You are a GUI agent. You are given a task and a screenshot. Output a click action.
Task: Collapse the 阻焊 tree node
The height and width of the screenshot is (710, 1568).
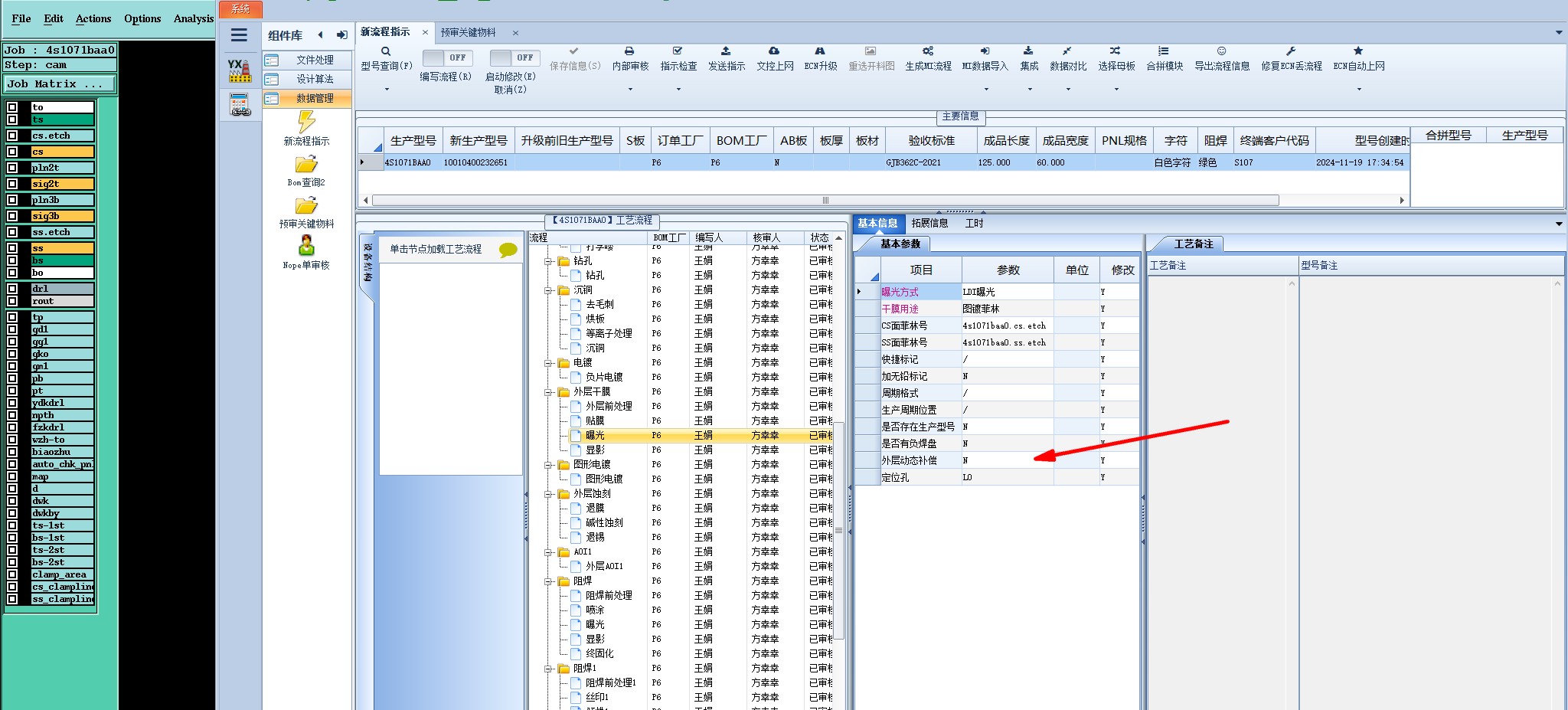(x=549, y=581)
